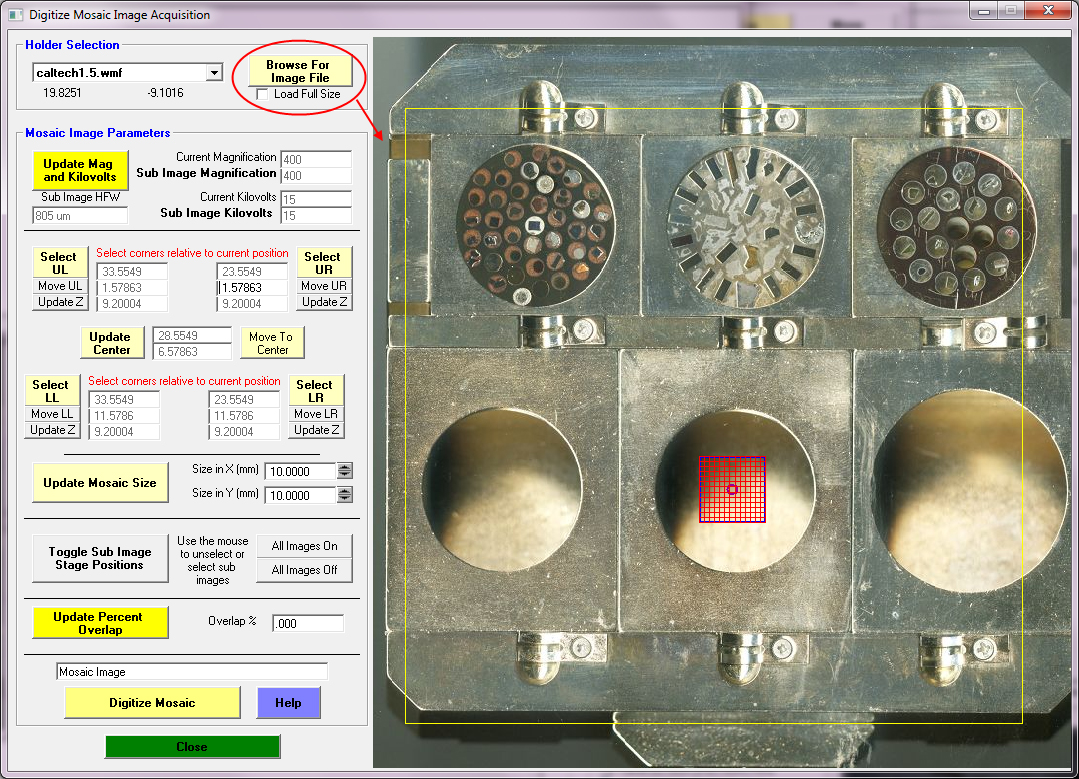Decrease Size in Y with down arrow
The image size is (1079, 779).
344,499
